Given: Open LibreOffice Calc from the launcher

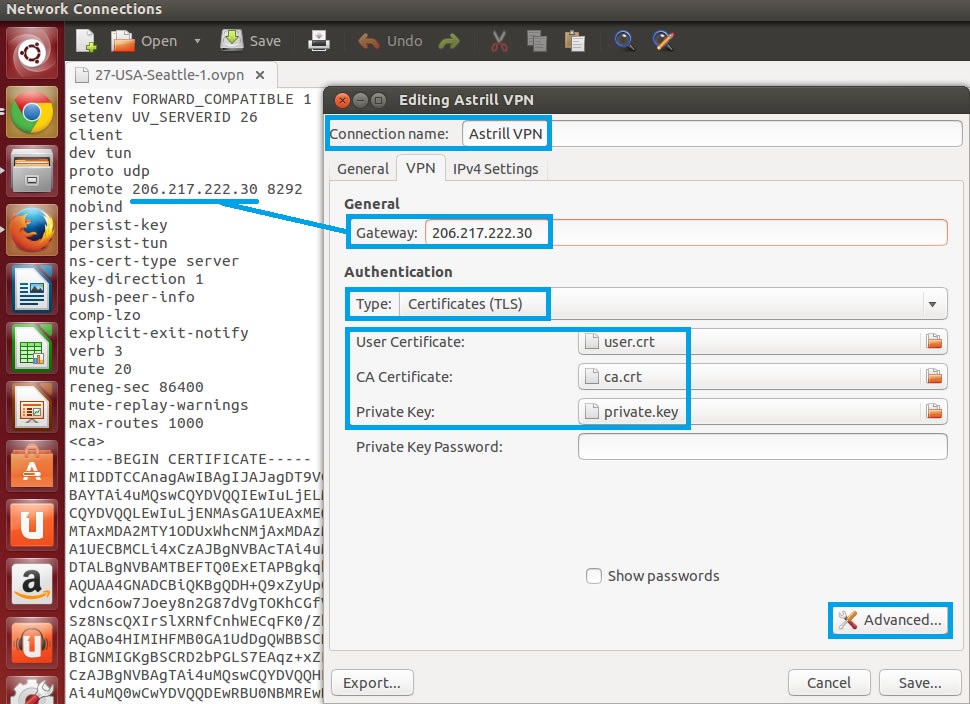Looking at the screenshot, I should point(32,348).
